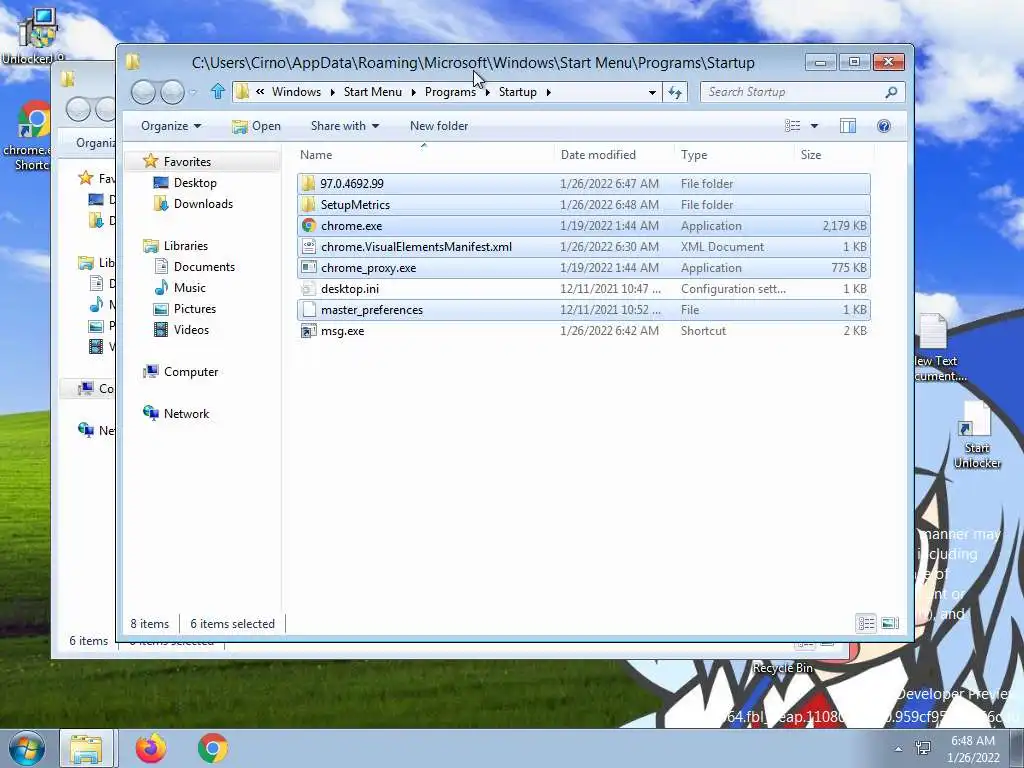The image size is (1024, 768).
Task: Open the Start Unlocker desktop shortcut
Action: (977, 434)
